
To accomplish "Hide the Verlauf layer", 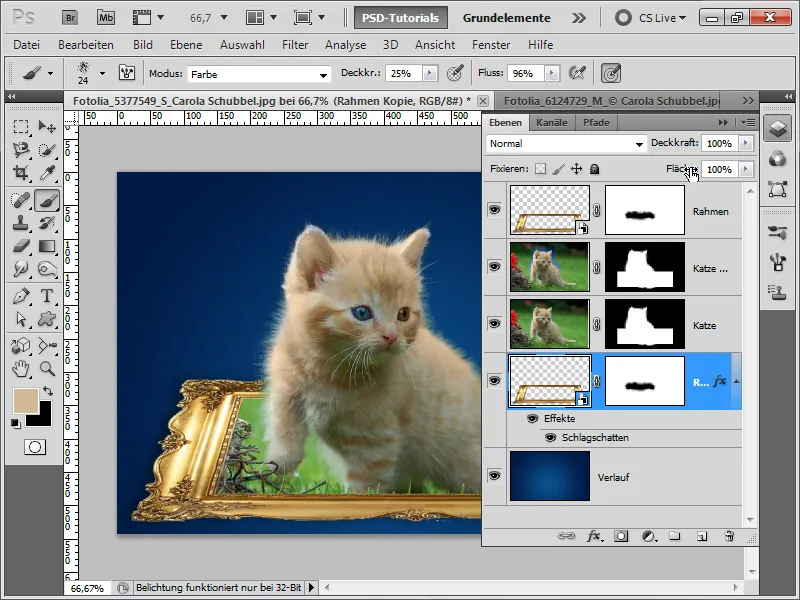I will pyautogui.click(x=494, y=476).
